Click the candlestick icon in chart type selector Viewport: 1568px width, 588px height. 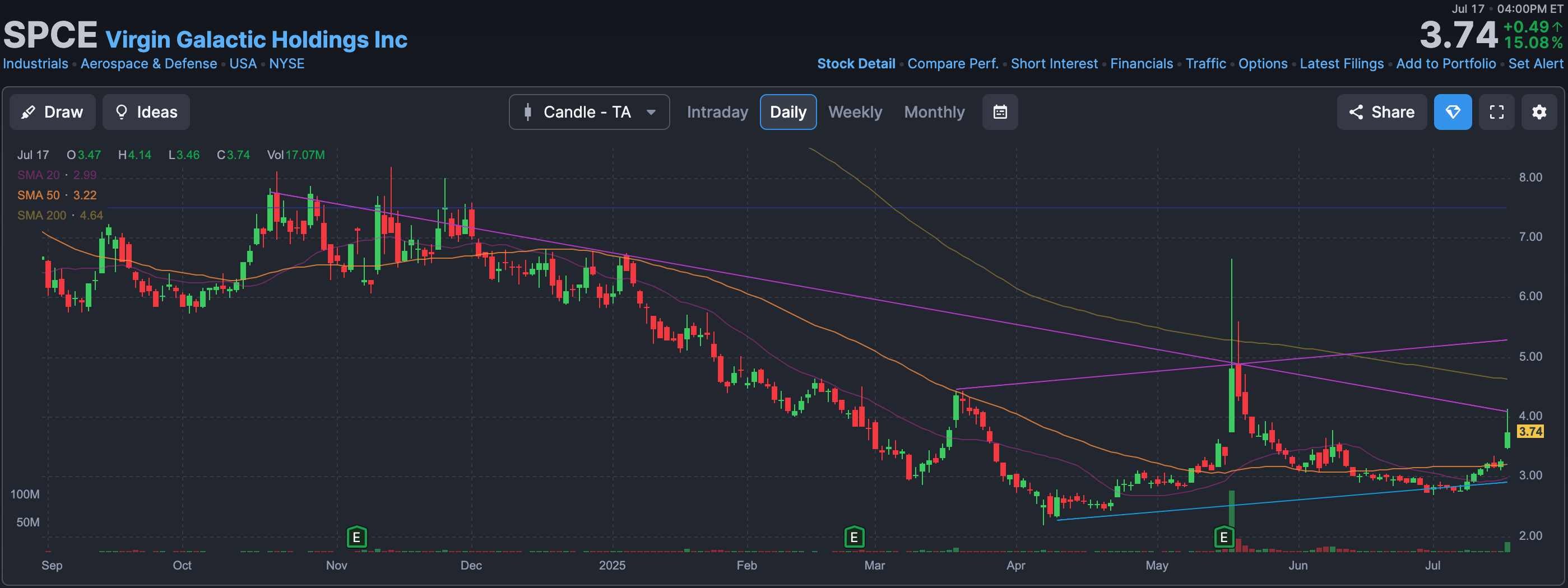[x=528, y=112]
